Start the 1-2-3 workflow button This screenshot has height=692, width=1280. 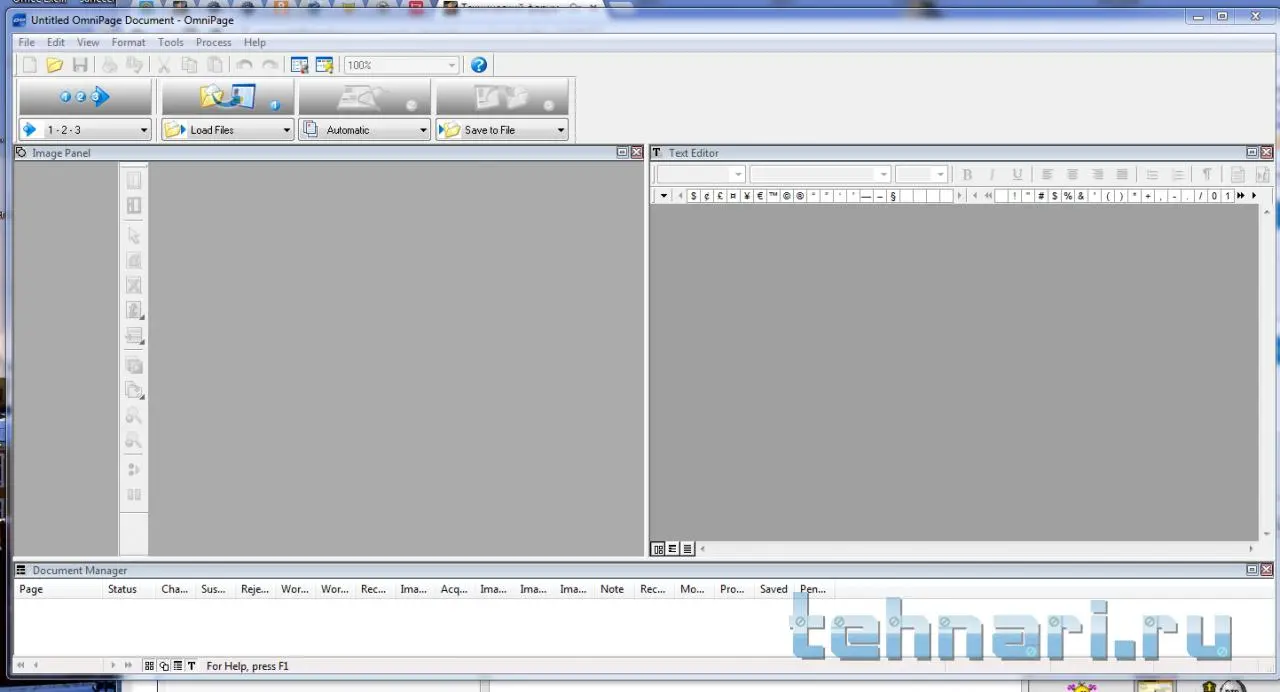(85, 97)
